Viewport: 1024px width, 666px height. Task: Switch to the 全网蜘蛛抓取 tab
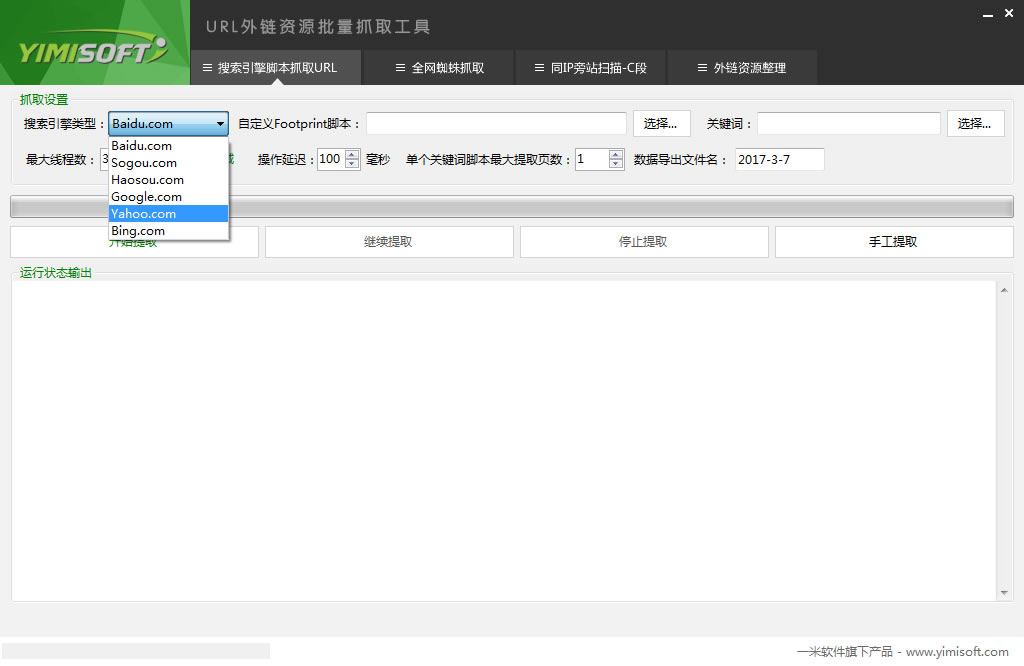click(438, 67)
